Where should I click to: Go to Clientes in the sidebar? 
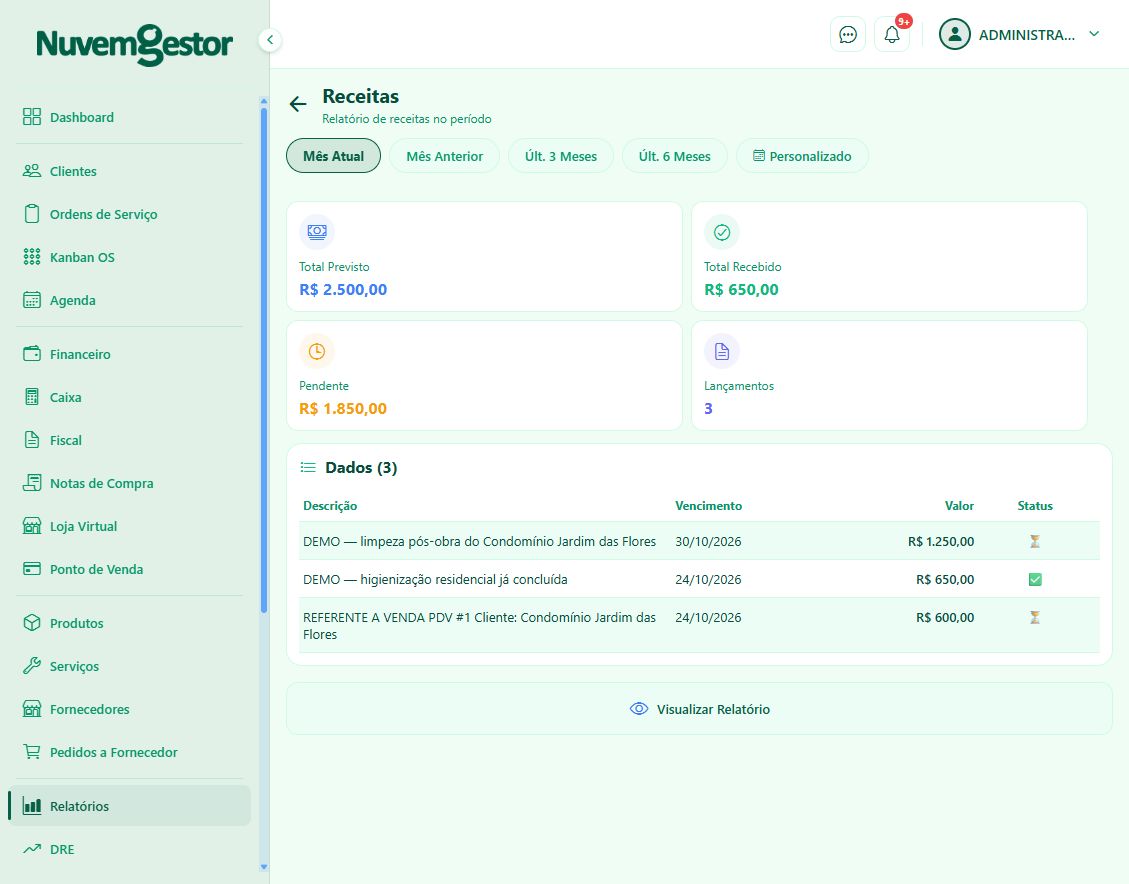coord(130,171)
